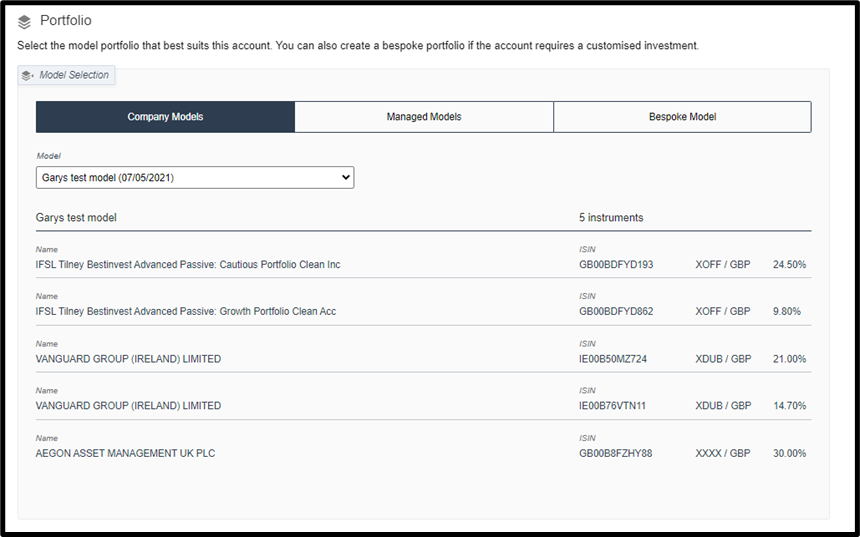Click the 24.50% allocation value
This screenshot has width=860, height=537.
coord(789,265)
